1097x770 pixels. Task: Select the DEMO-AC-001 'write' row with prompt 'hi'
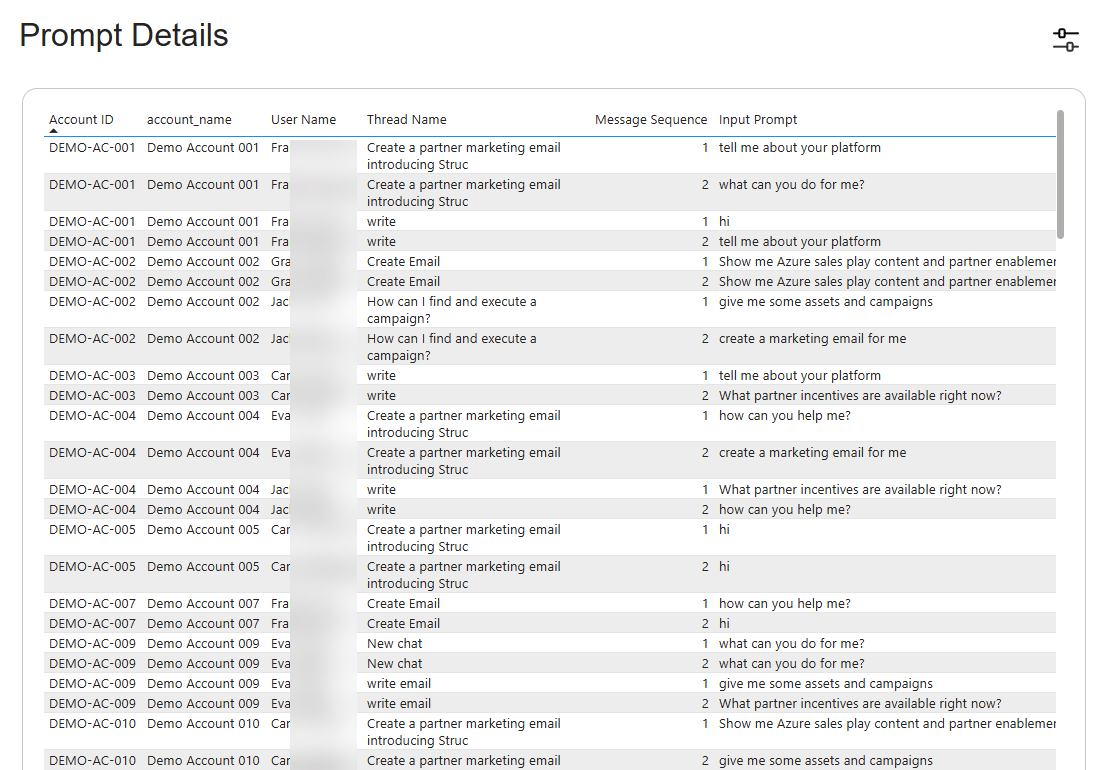550,221
